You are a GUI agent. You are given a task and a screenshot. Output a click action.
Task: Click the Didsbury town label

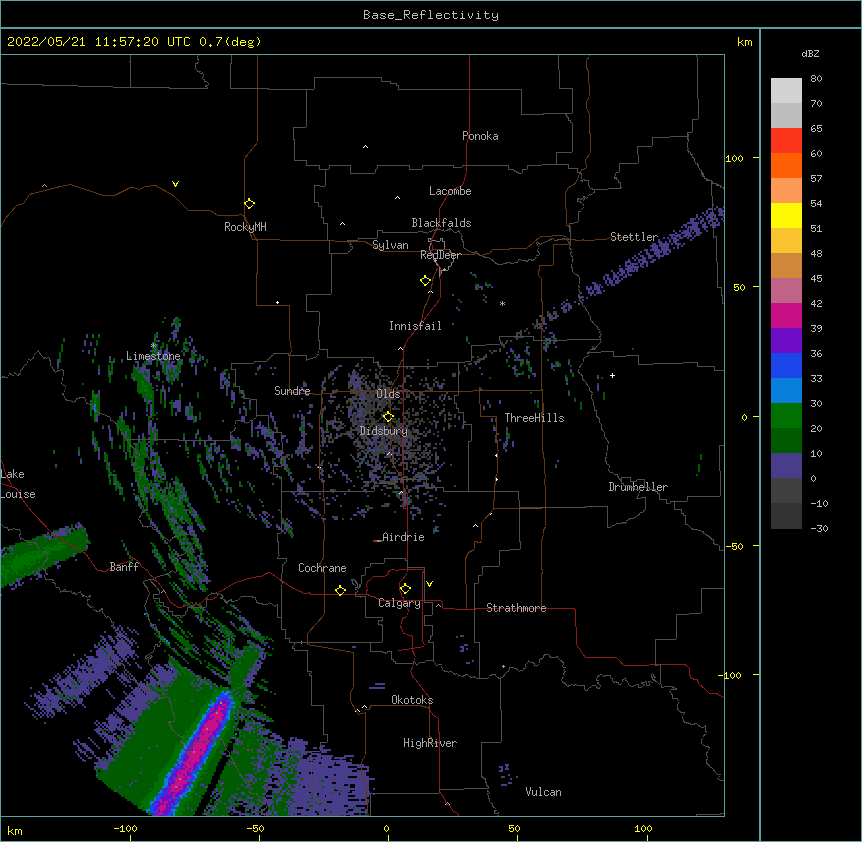384,431
